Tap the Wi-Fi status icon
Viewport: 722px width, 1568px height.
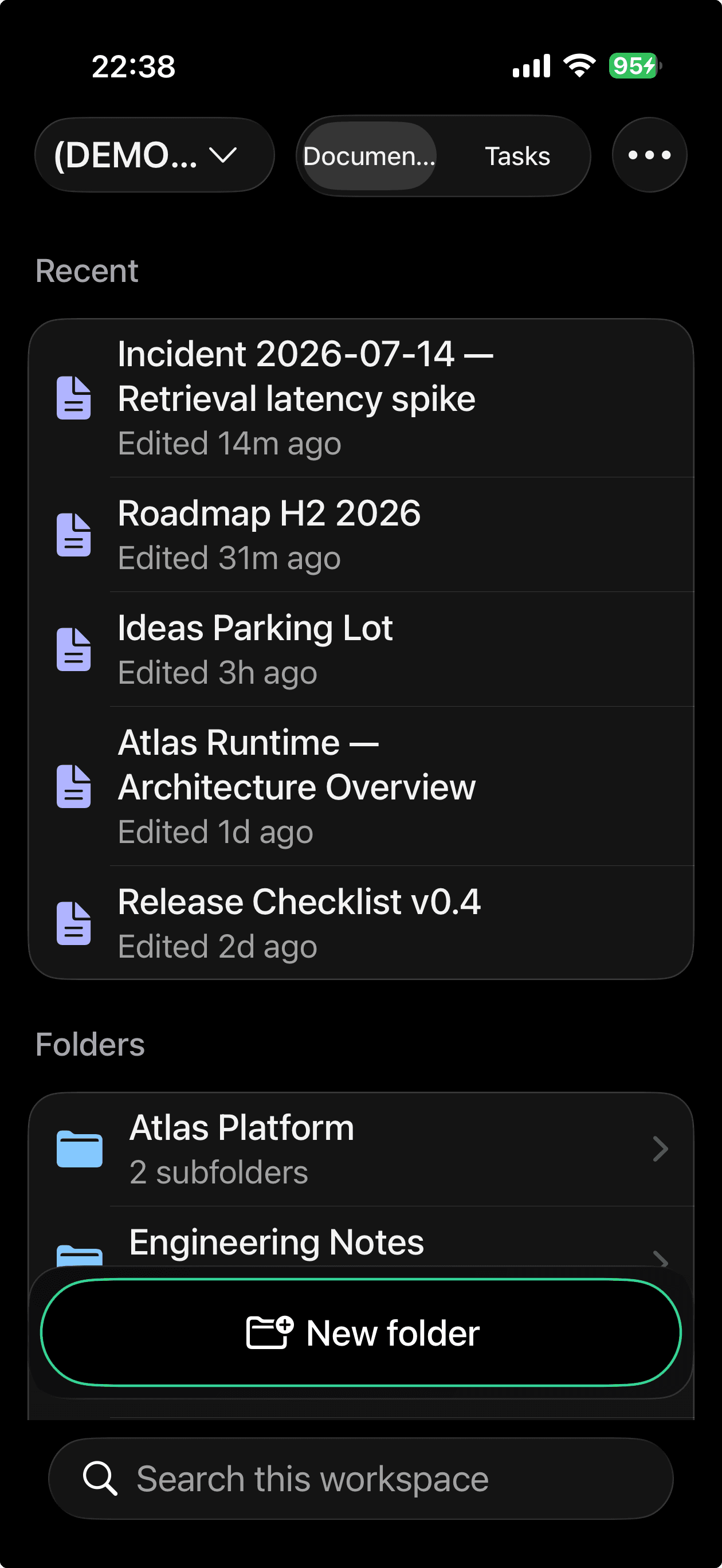pos(579,65)
